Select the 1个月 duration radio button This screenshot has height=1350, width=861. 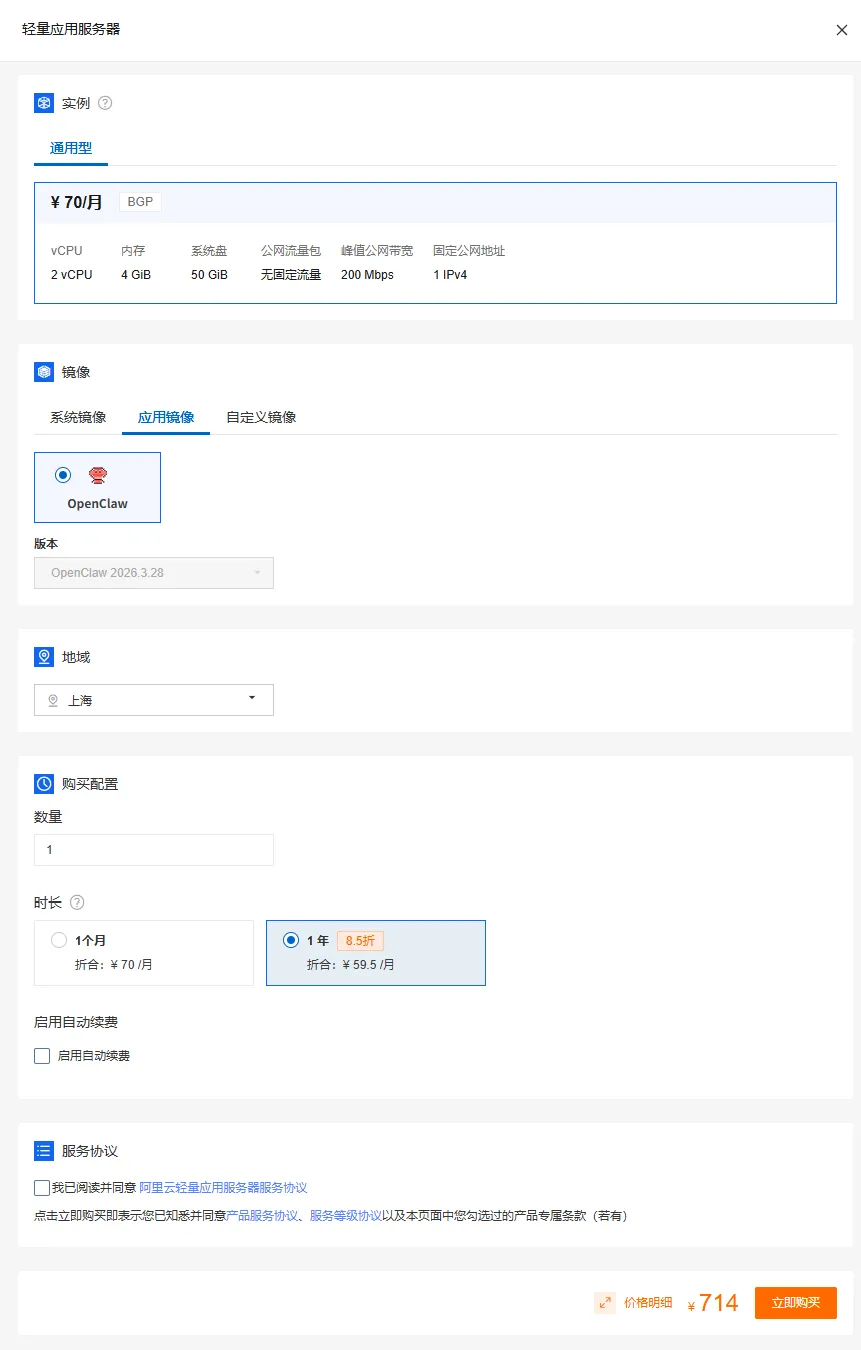pos(59,940)
